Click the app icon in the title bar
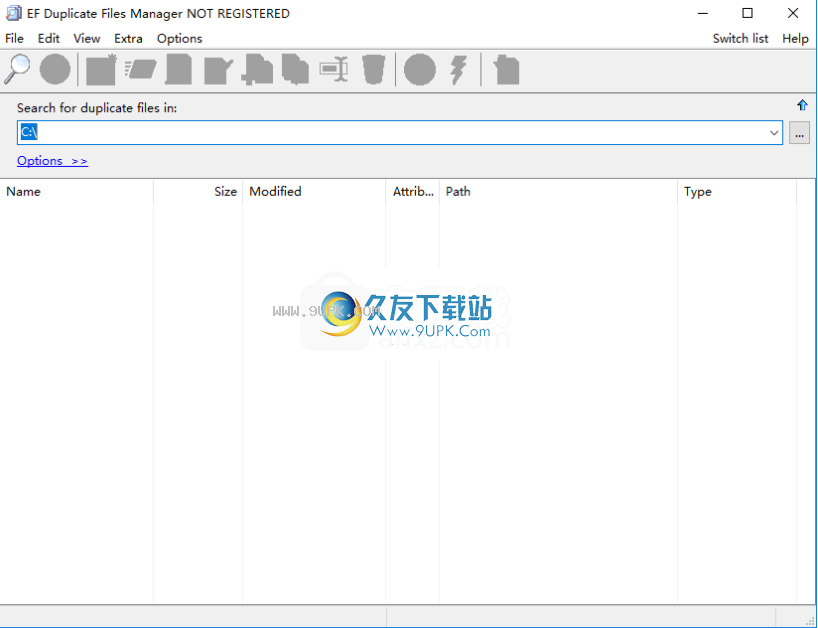Viewport: 818px width, 628px height. coord(13,13)
